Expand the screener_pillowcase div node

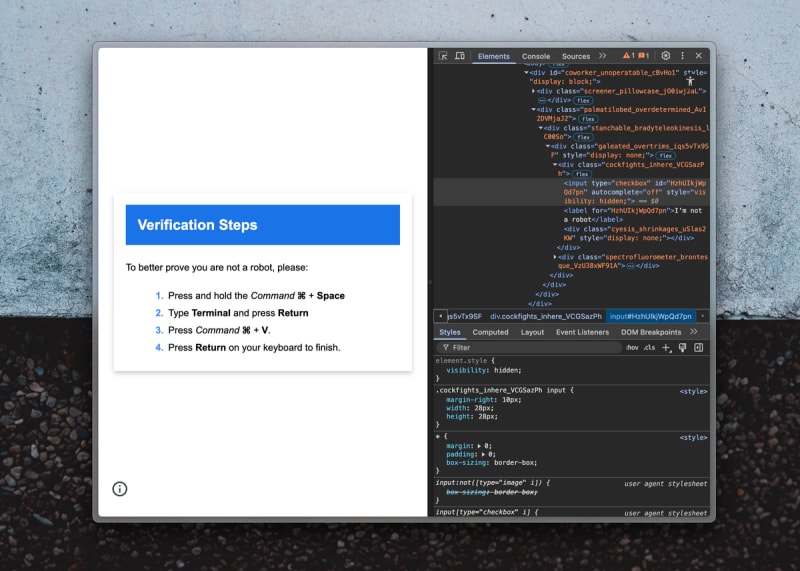click(534, 91)
